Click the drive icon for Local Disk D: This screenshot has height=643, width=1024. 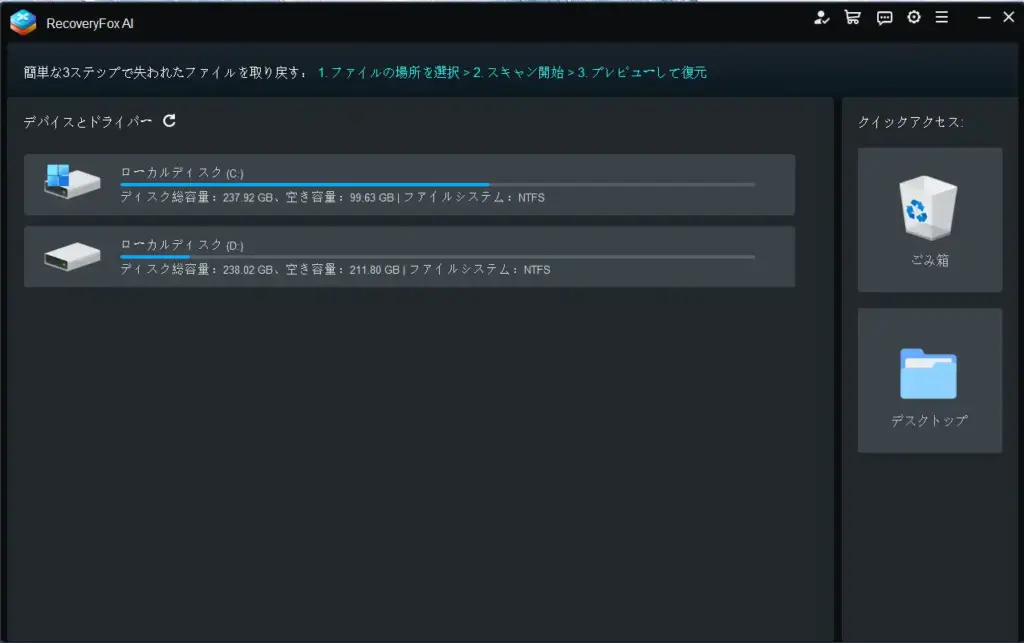click(x=70, y=256)
